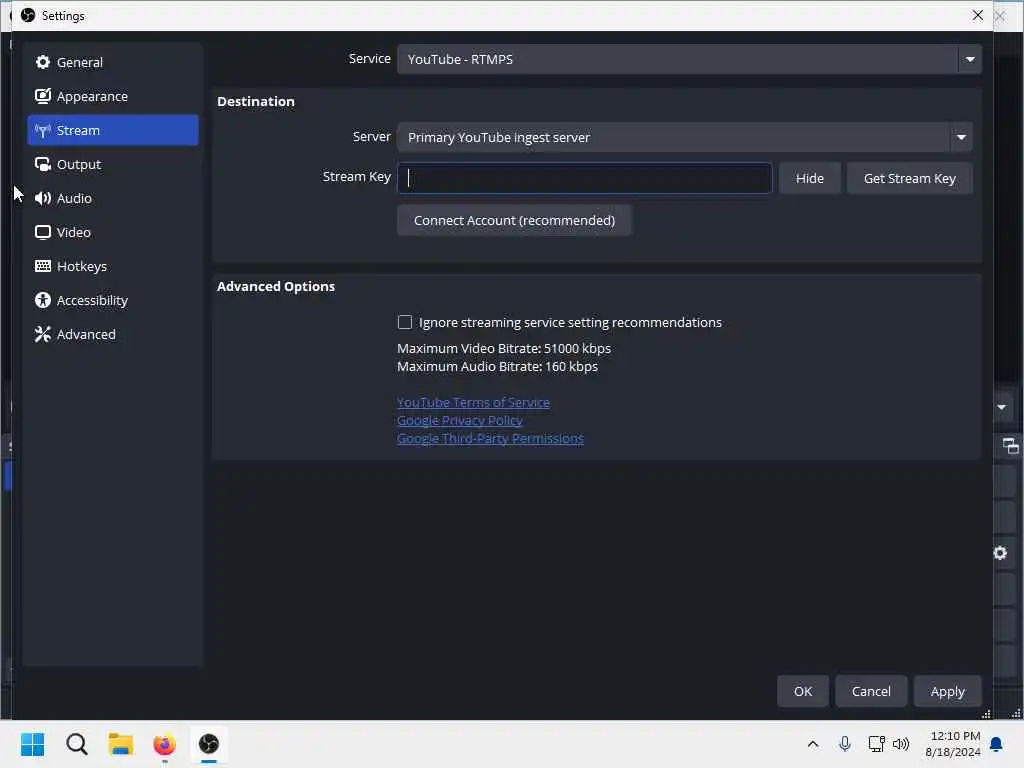
Task: Click the OBS logo in Settings title bar
Action: tap(27, 15)
